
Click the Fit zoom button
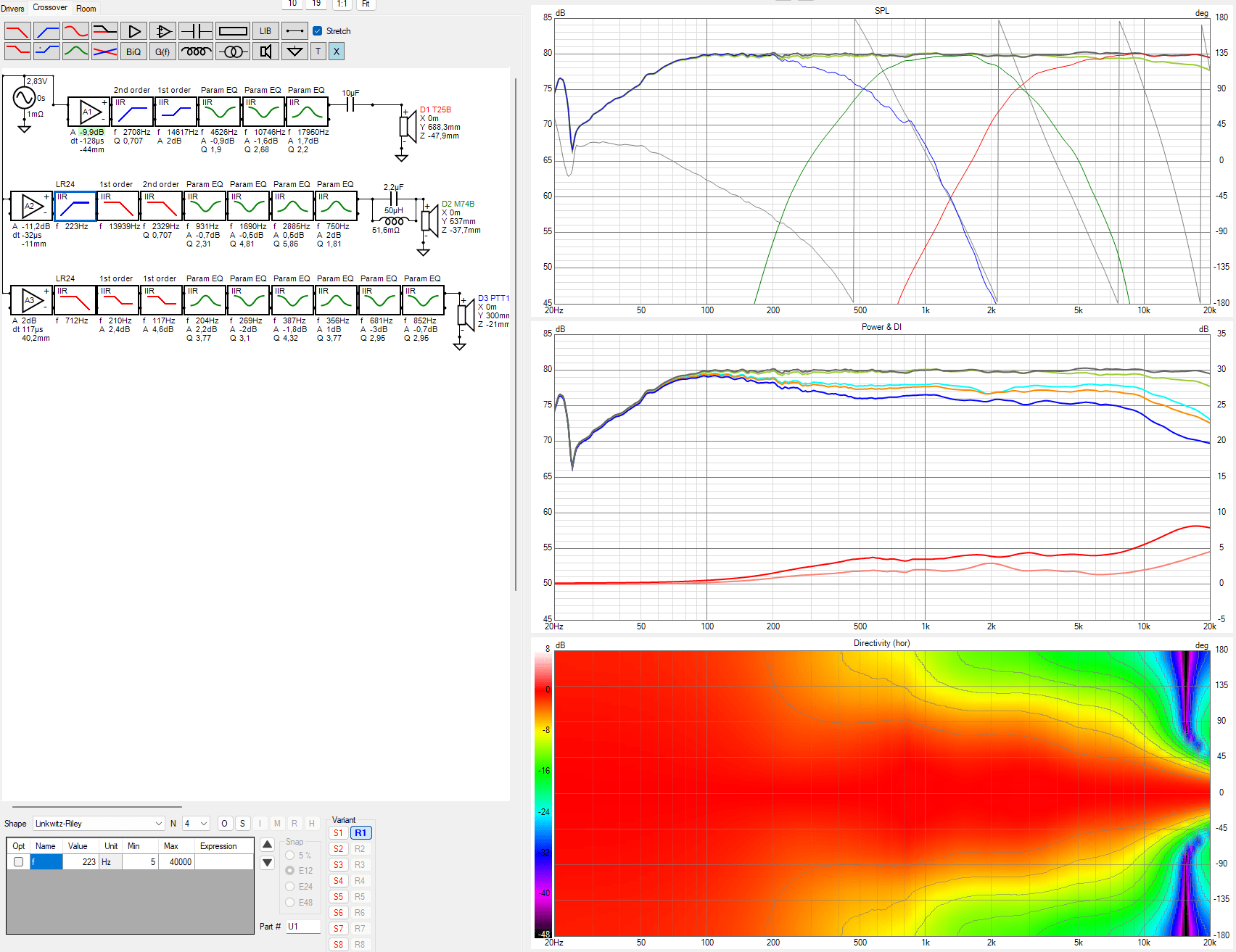click(366, 4)
